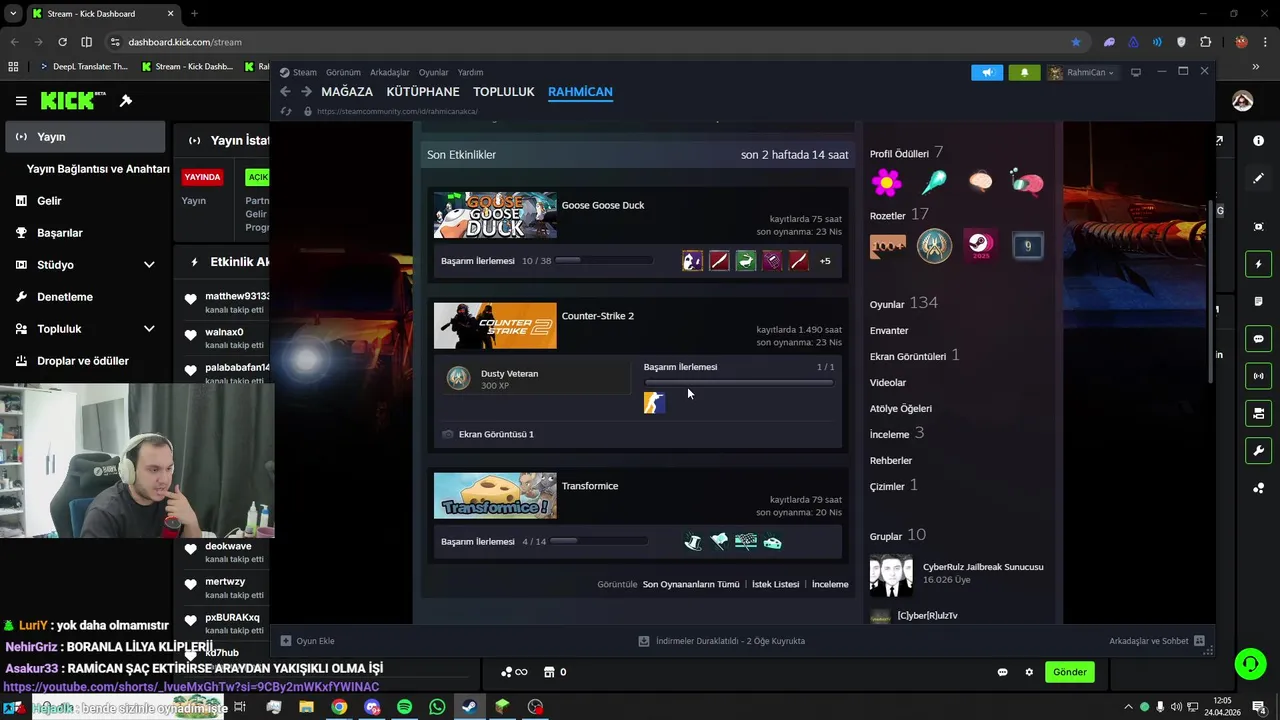Screen dimensions: 1280x720
Task: Show the +5 more Goose Goose Duck achievements
Action: click(825, 261)
